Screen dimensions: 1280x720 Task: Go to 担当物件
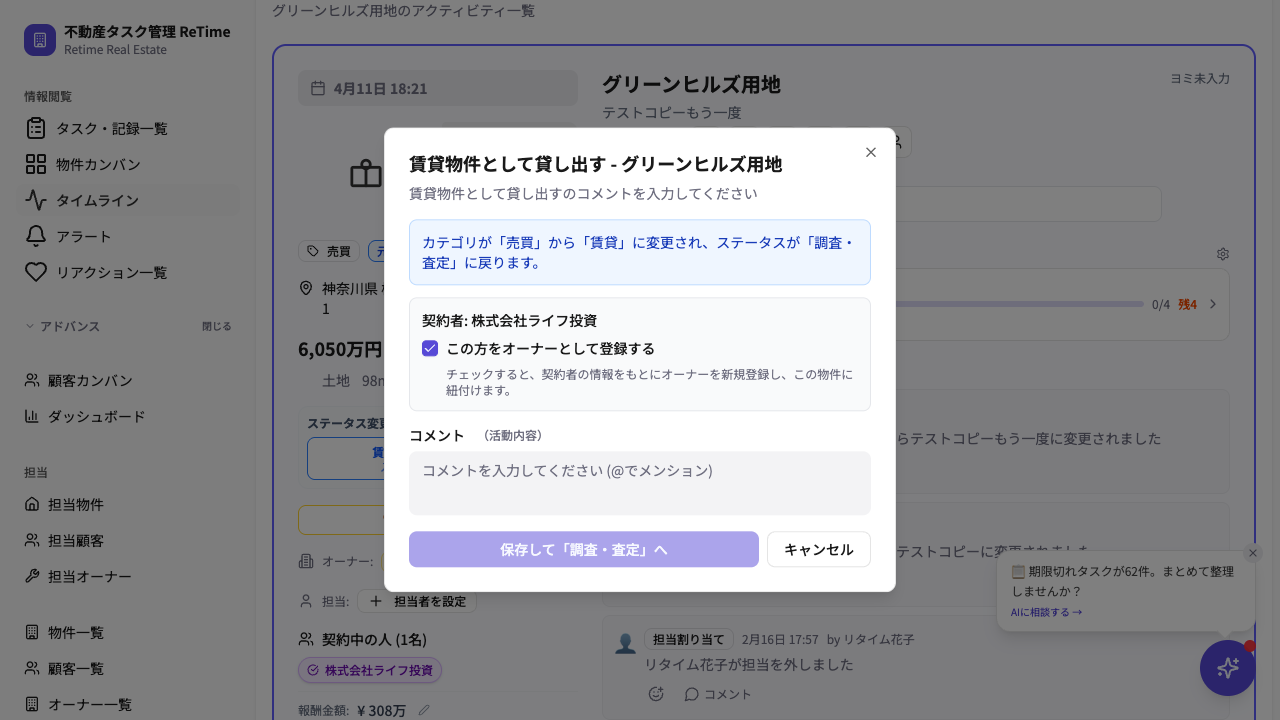point(128,504)
